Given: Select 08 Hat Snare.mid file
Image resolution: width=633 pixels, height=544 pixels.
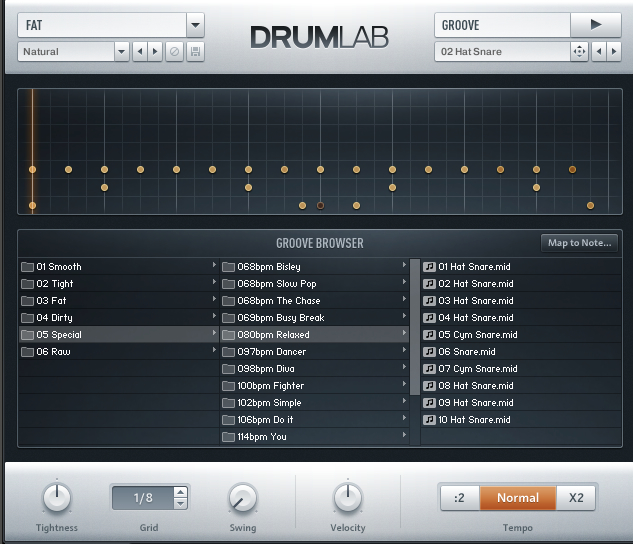Looking at the screenshot, I should 521,385.
